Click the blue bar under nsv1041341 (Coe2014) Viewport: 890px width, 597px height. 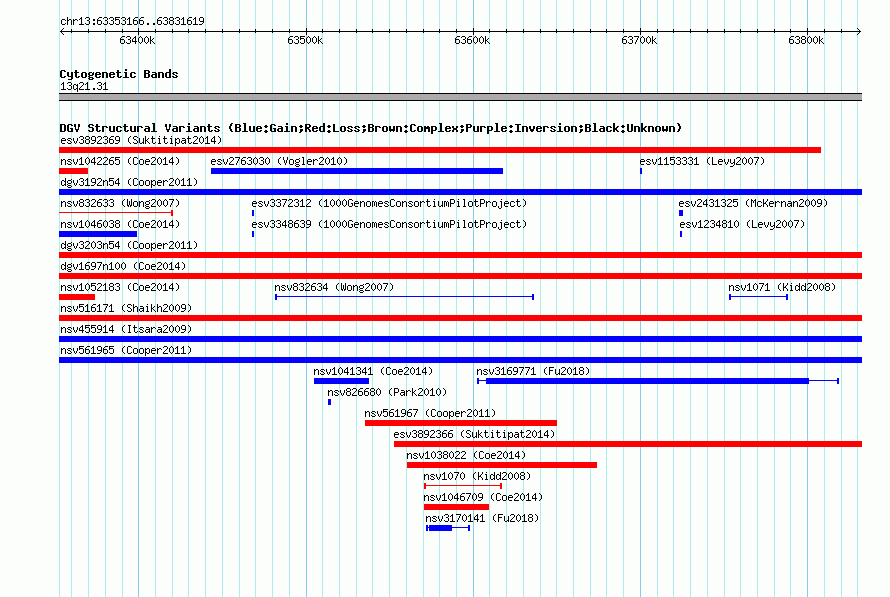pos(342,381)
